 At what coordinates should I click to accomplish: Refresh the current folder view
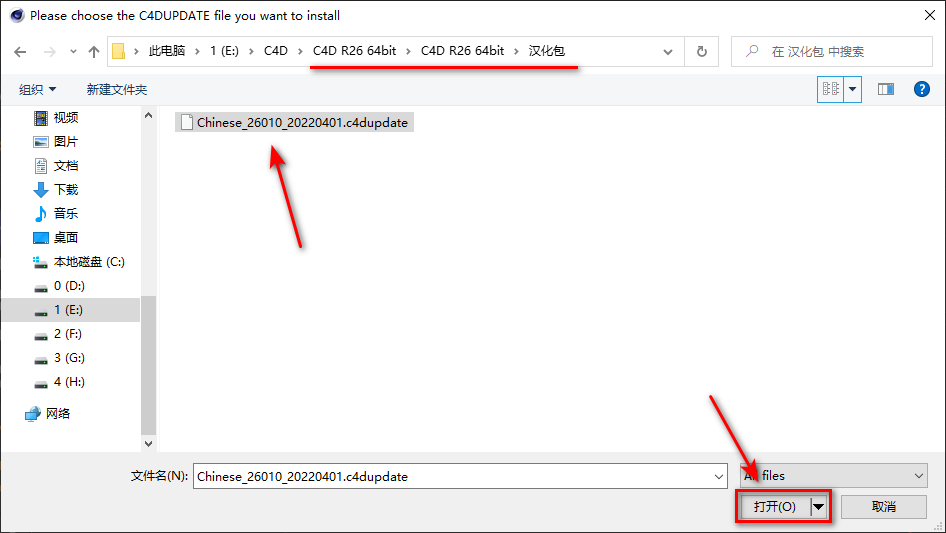pyautogui.click(x=702, y=52)
